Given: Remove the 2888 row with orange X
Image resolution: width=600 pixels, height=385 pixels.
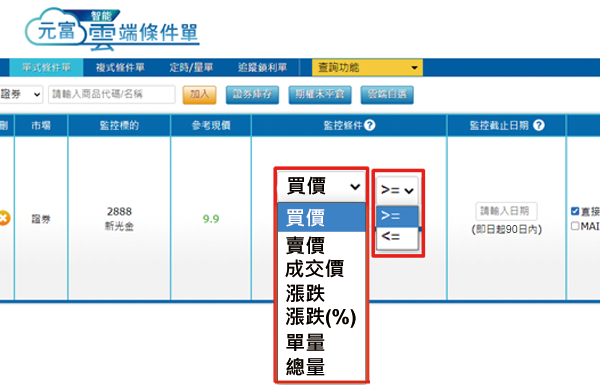Looking at the screenshot, I should 3,218.
